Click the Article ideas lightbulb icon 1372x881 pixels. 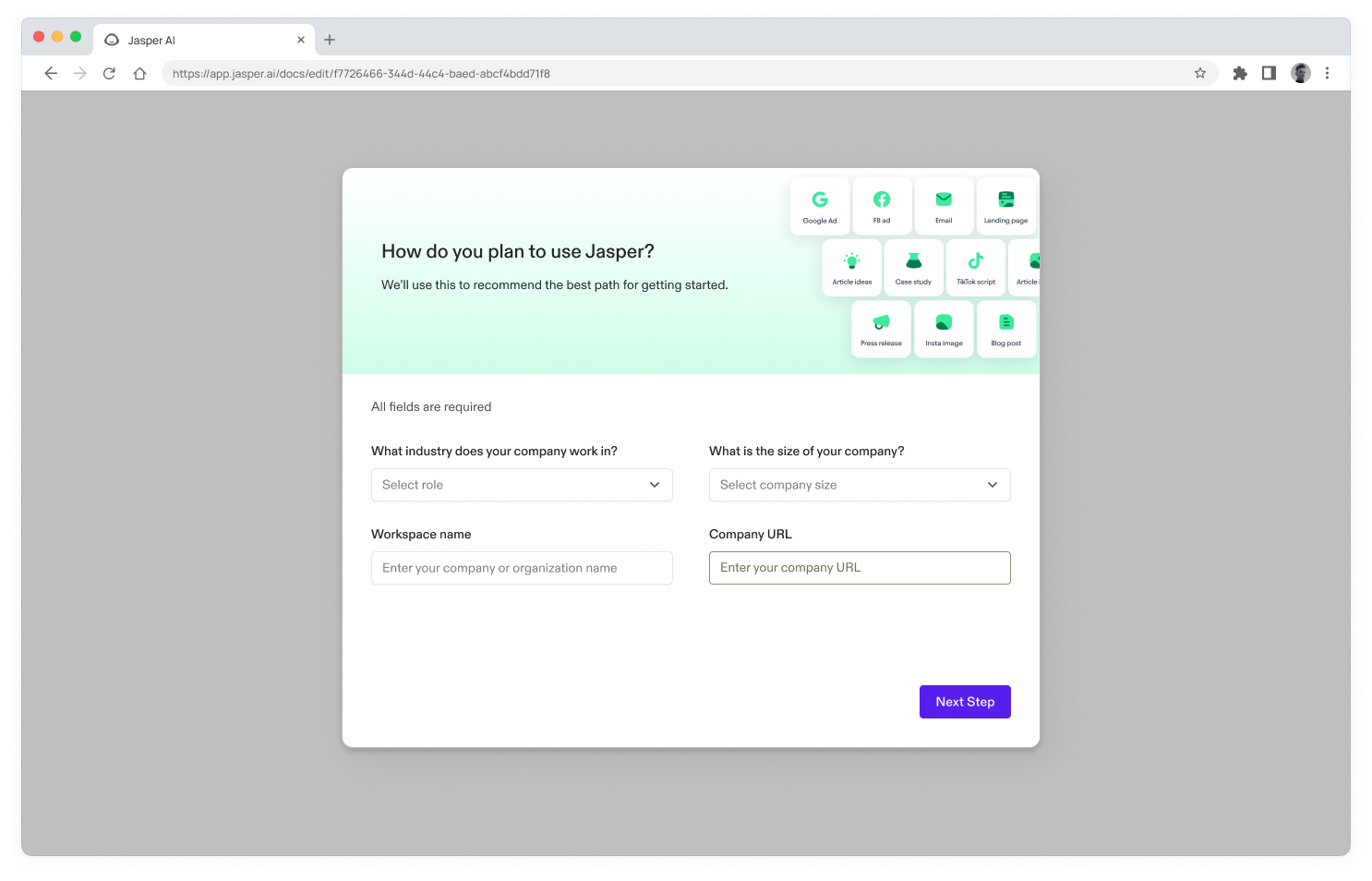point(851,267)
